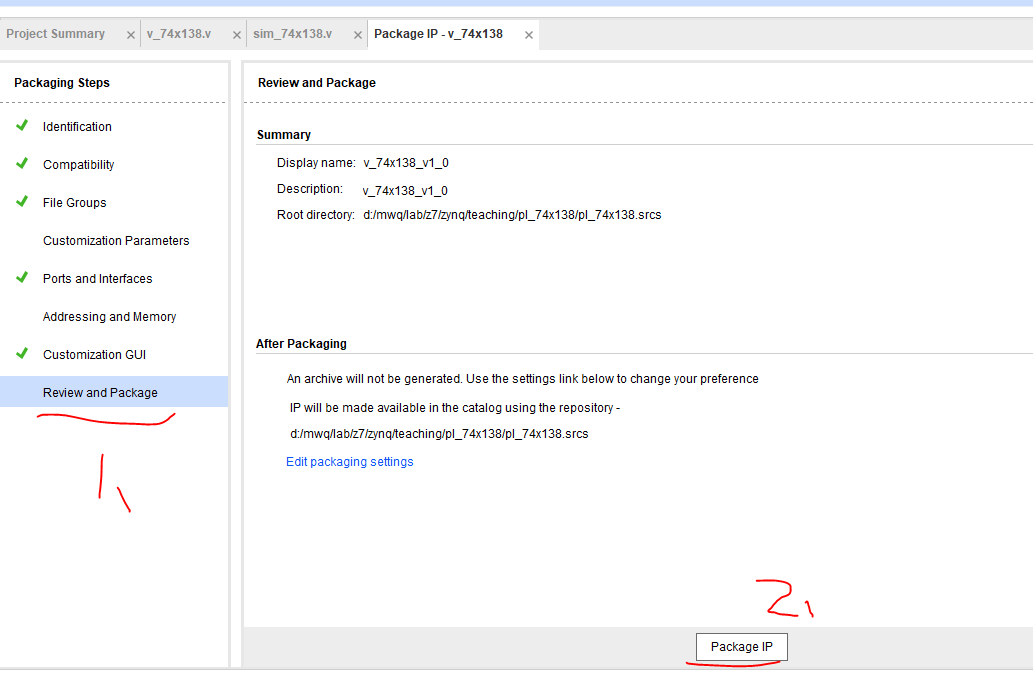Viewport: 1033px width, 682px height.
Task: Click the 'Display name:' label
Action: click(316, 163)
